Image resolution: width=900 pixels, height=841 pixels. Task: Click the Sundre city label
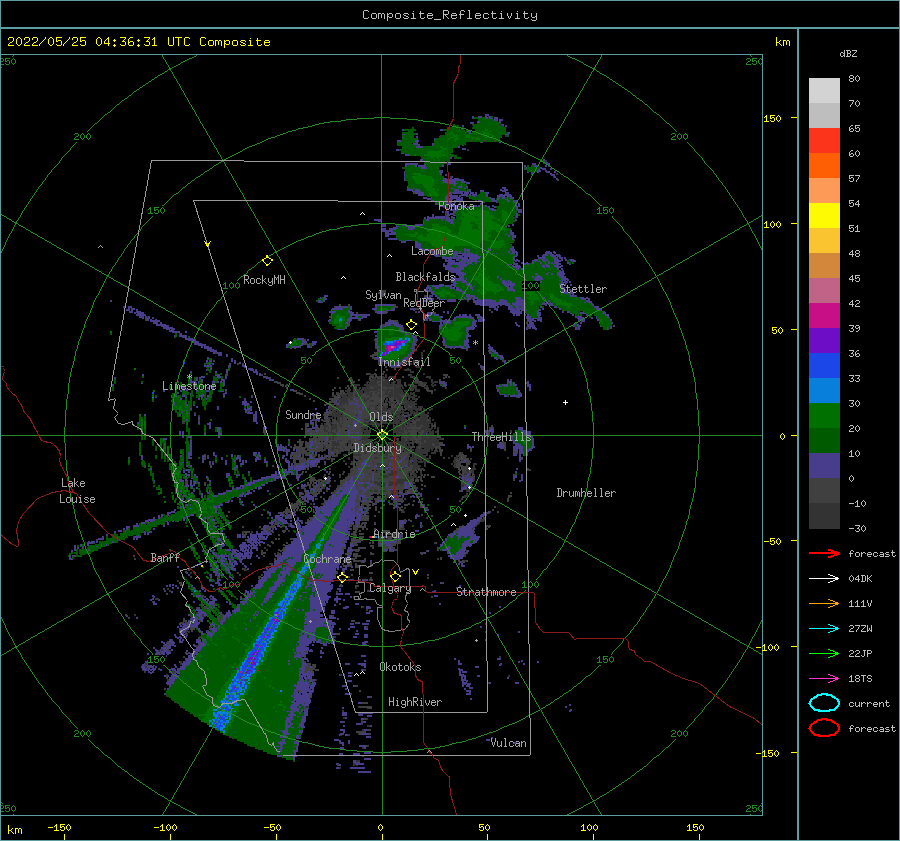pyautogui.click(x=303, y=414)
